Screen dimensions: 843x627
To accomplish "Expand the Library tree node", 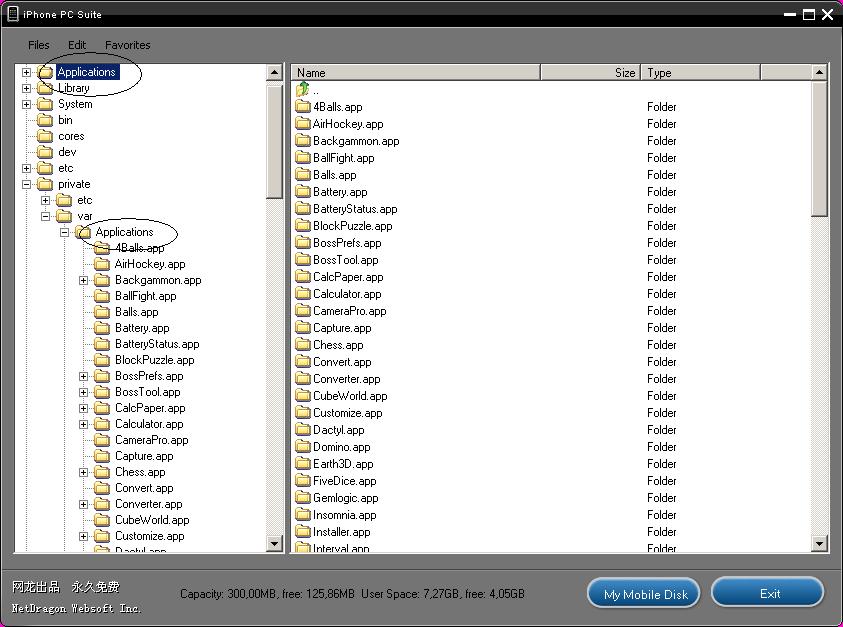I will point(26,88).
